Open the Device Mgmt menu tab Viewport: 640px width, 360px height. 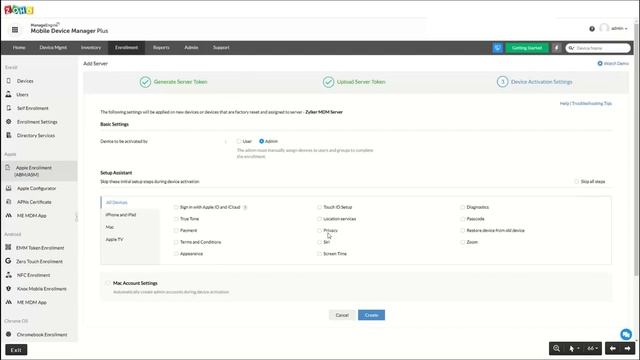pos(53,48)
